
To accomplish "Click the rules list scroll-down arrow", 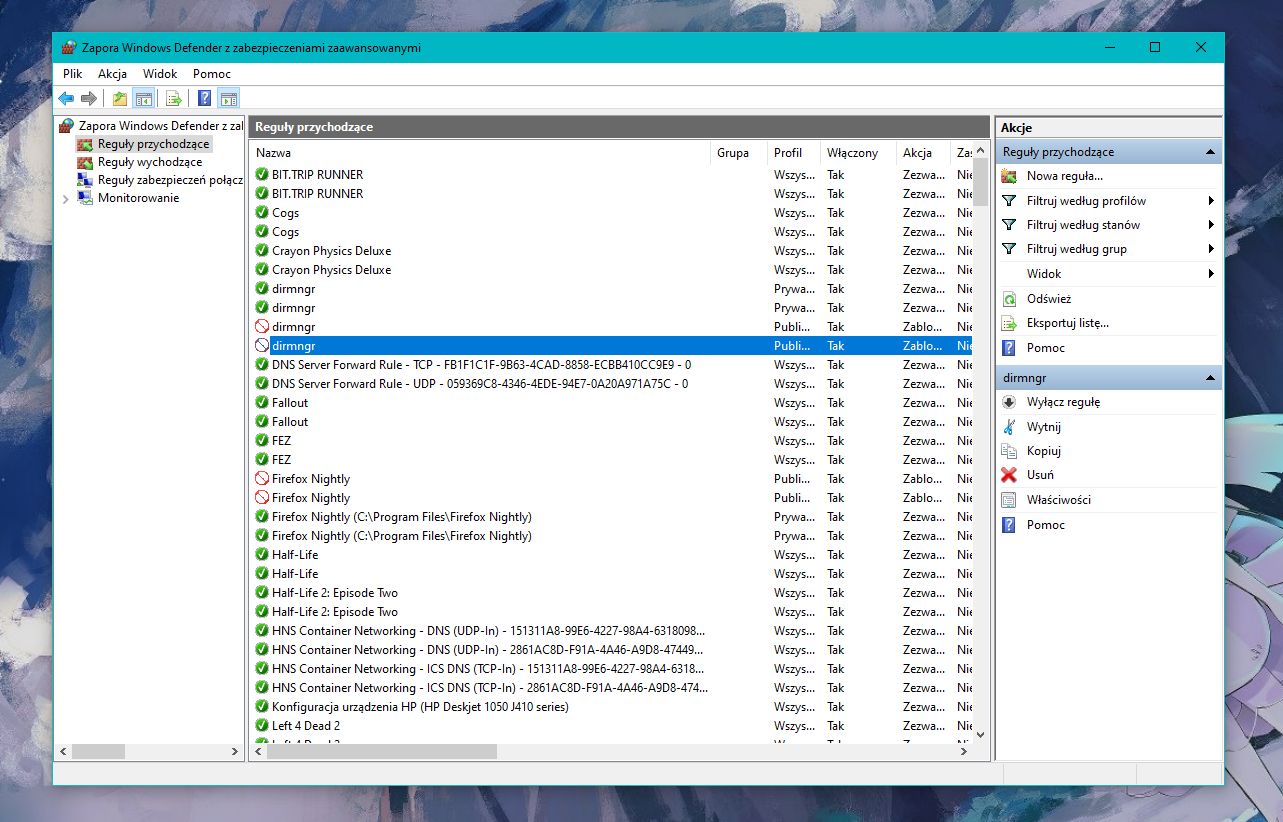I will pyautogui.click(x=980, y=734).
